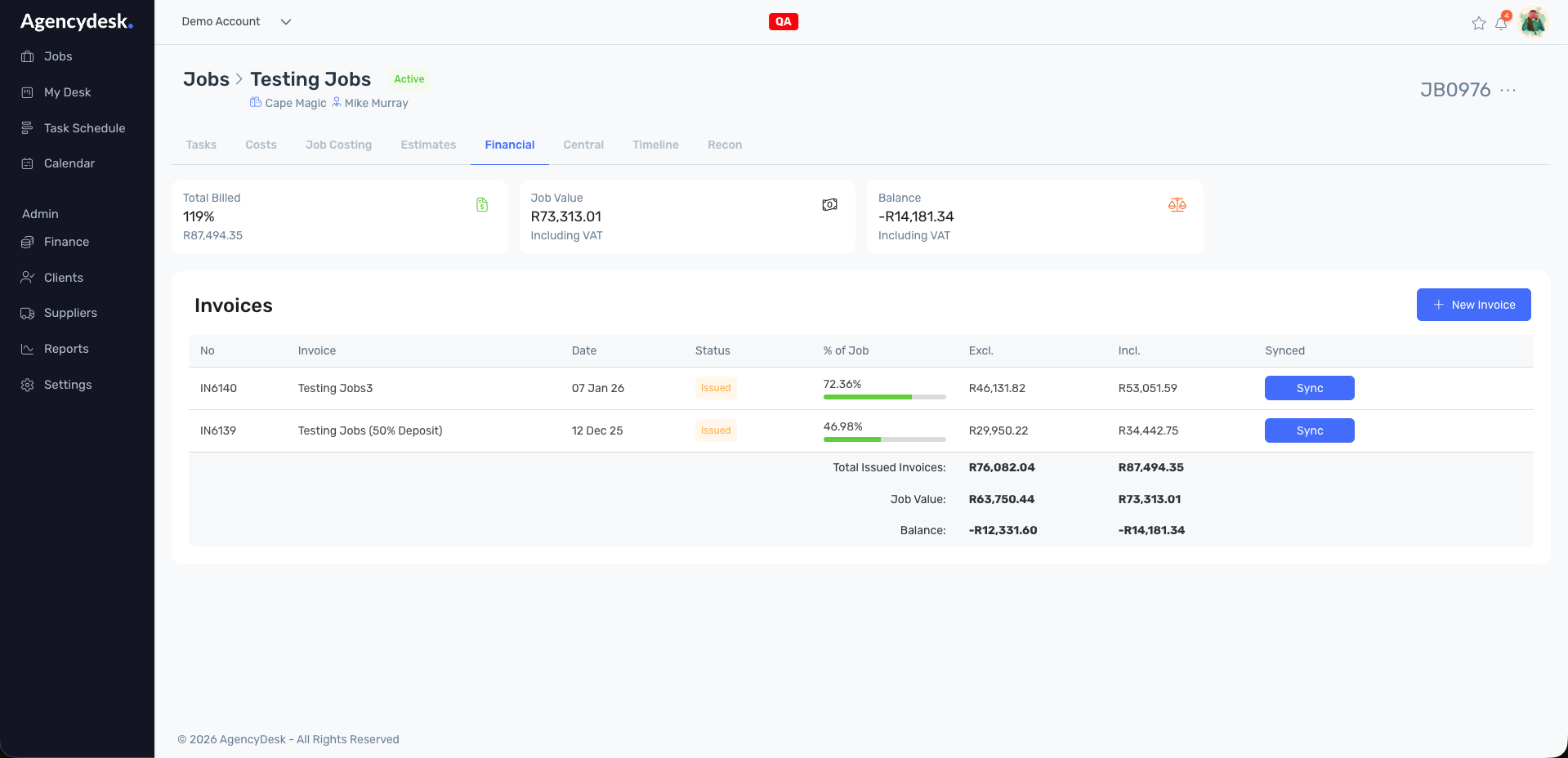1568x758 pixels.
Task: Create a New Invoice
Action: pyautogui.click(x=1473, y=305)
